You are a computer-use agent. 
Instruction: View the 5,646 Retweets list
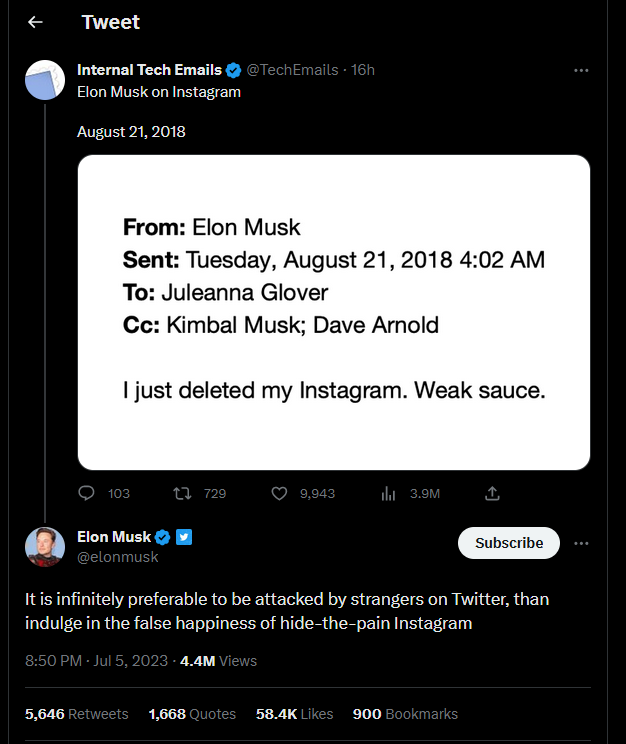click(76, 714)
